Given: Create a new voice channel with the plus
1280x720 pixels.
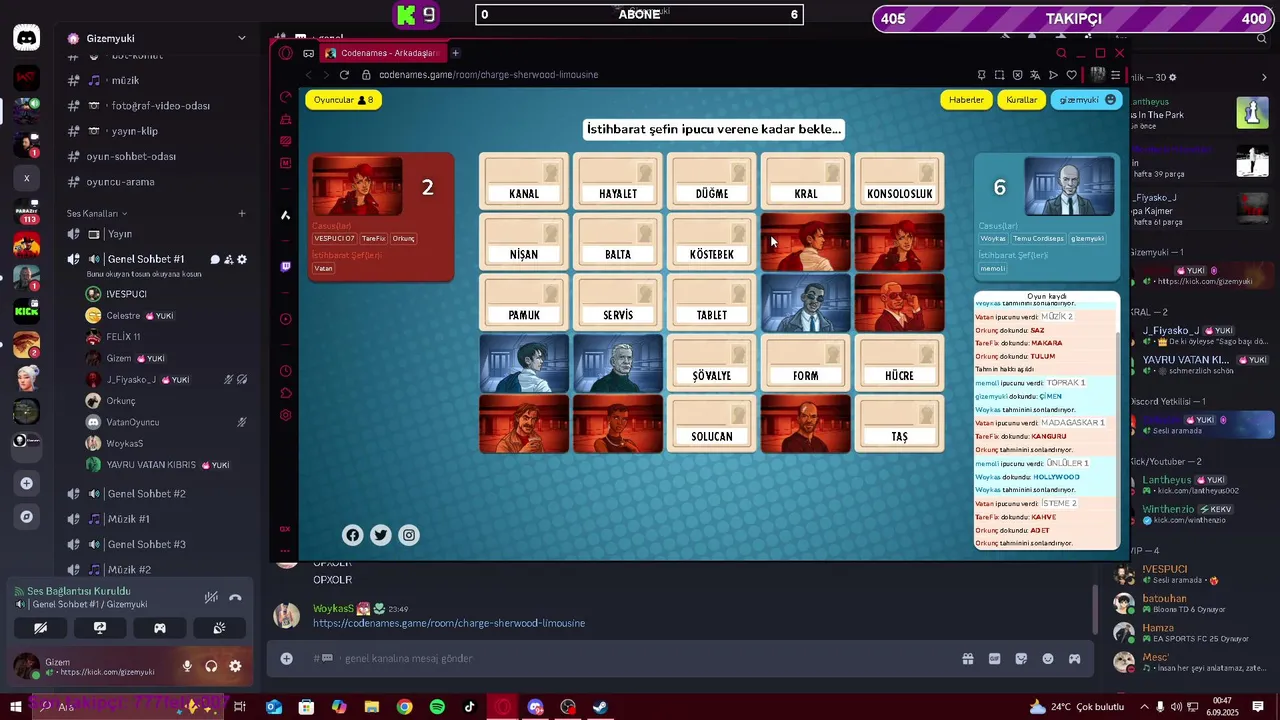Looking at the screenshot, I should [241, 213].
